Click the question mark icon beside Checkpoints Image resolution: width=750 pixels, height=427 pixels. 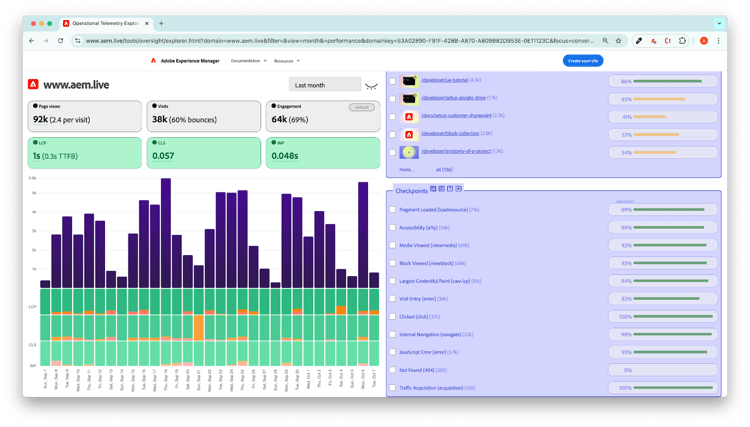pos(450,188)
